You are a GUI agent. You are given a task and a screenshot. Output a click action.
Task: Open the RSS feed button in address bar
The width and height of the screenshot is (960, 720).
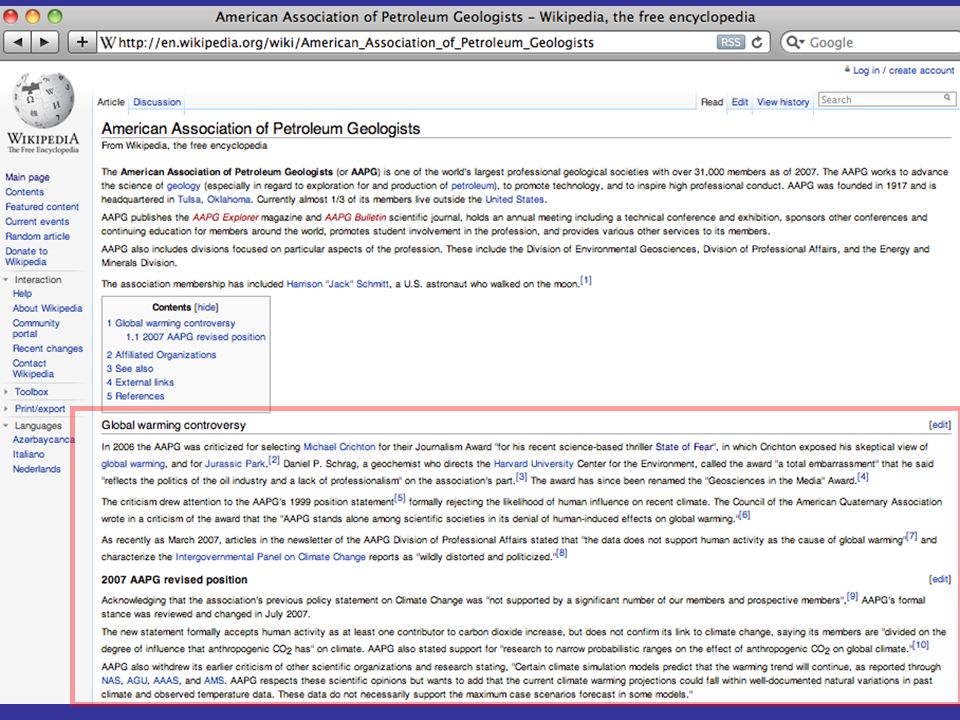coord(730,42)
